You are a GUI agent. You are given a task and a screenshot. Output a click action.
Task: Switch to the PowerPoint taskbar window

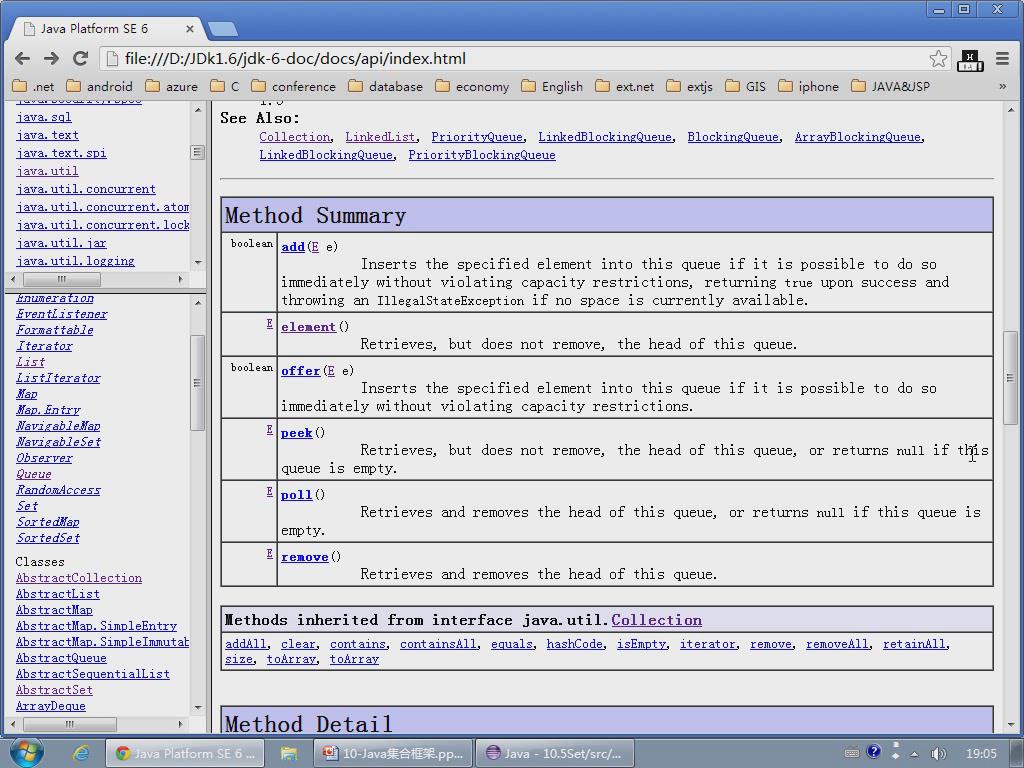pos(392,753)
